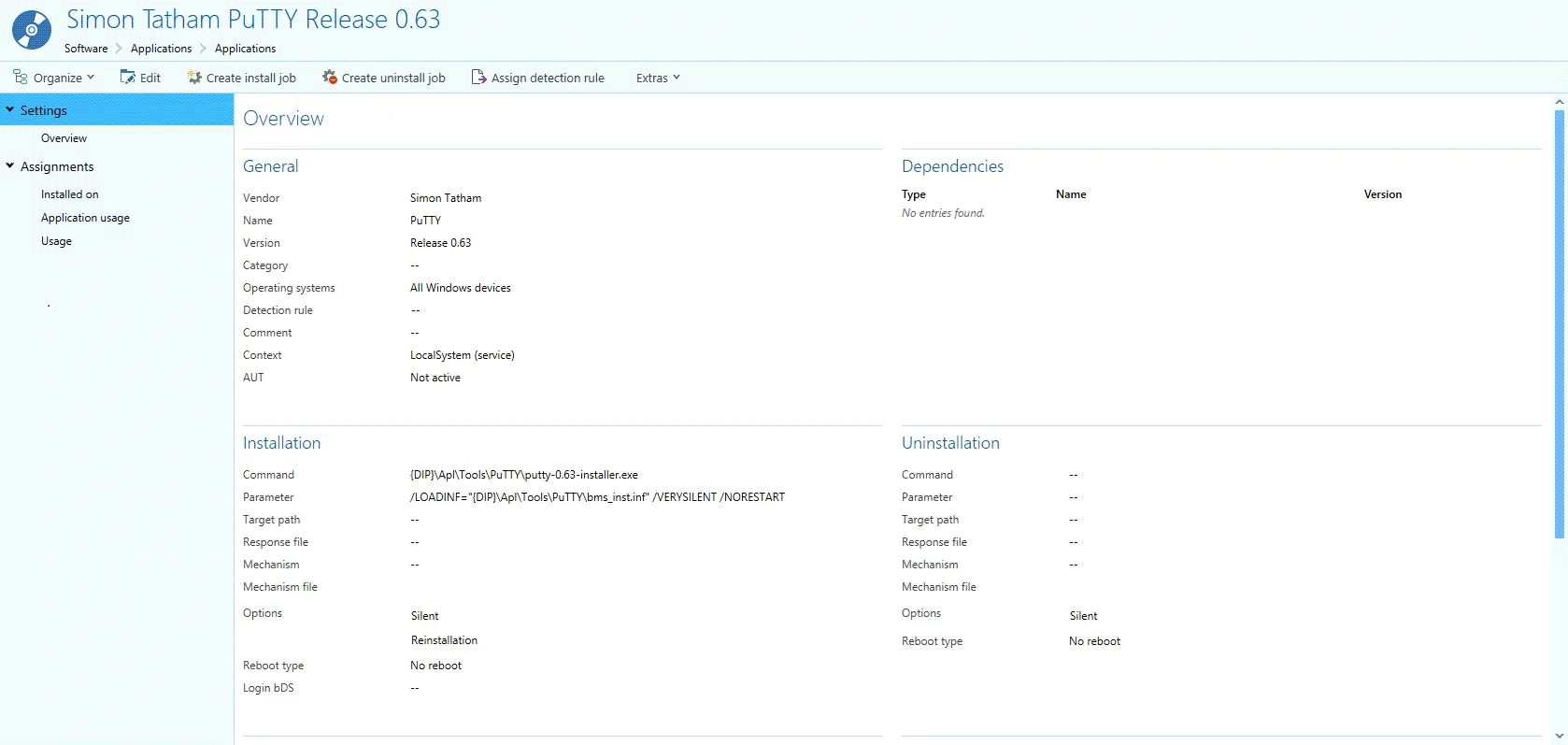Screen dimensions: 1568x745
Task: Click the name value PuTTY
Action: pyautogui.click(x=425, y=221)
